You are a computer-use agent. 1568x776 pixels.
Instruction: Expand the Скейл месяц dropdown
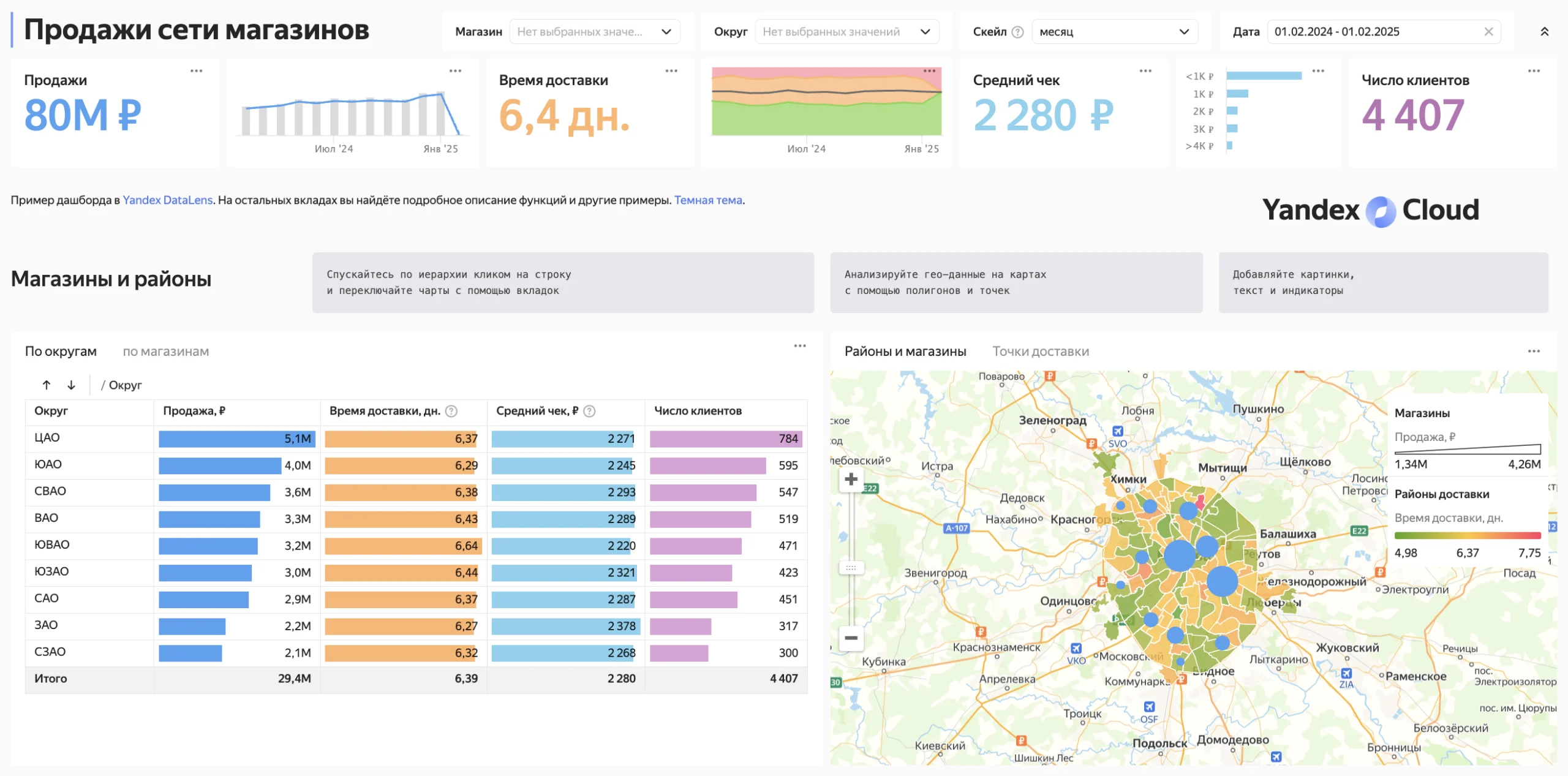point(1114,32)
